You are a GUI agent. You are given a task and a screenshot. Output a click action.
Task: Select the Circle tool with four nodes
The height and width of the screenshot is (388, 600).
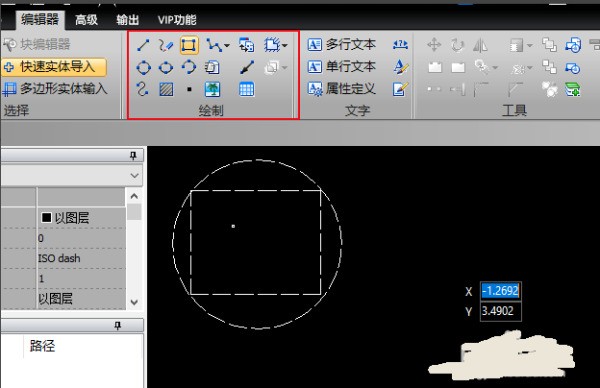(x=143, y=67)
